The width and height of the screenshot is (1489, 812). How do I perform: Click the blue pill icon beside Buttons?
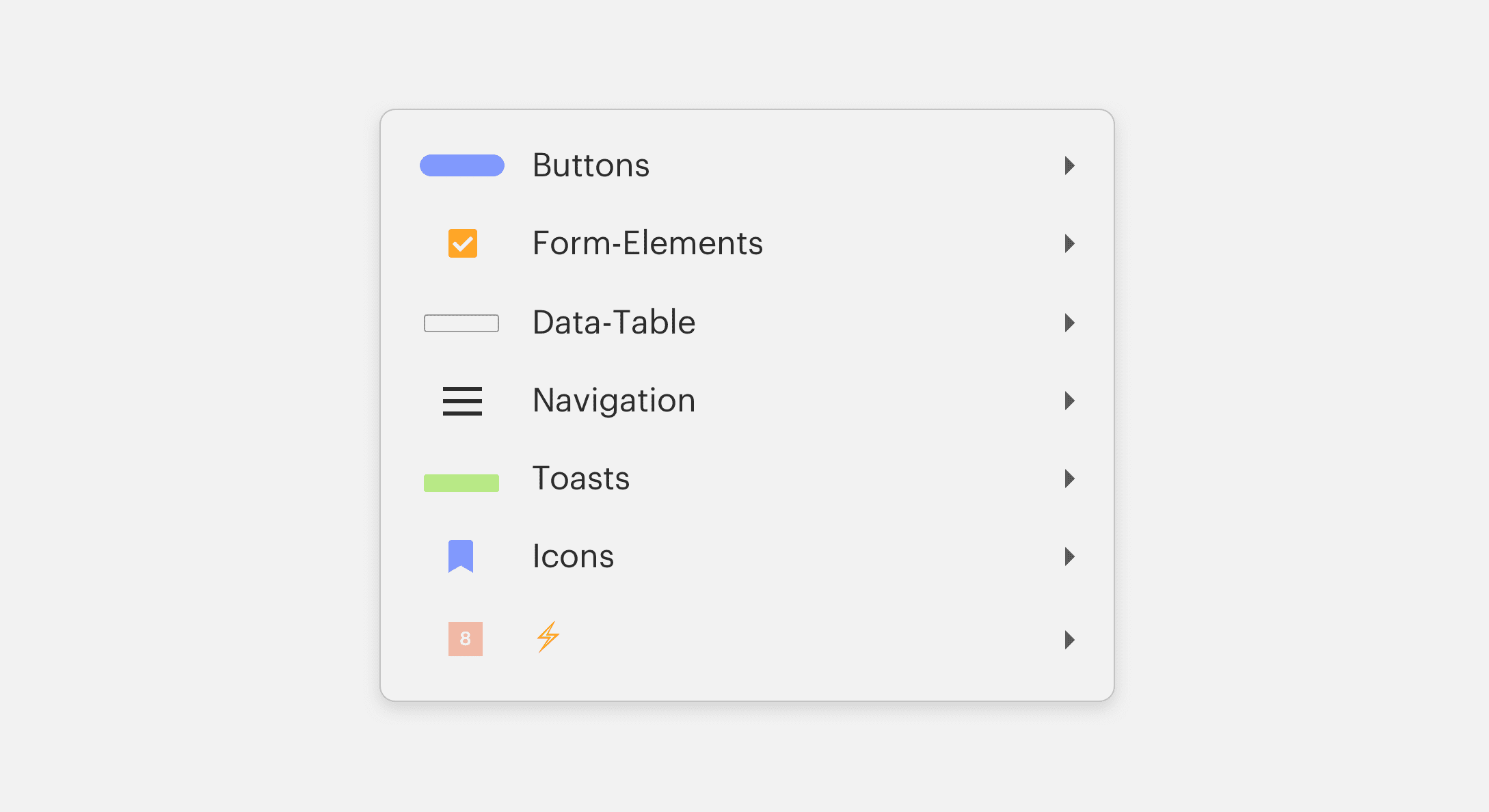coord(462,165)
